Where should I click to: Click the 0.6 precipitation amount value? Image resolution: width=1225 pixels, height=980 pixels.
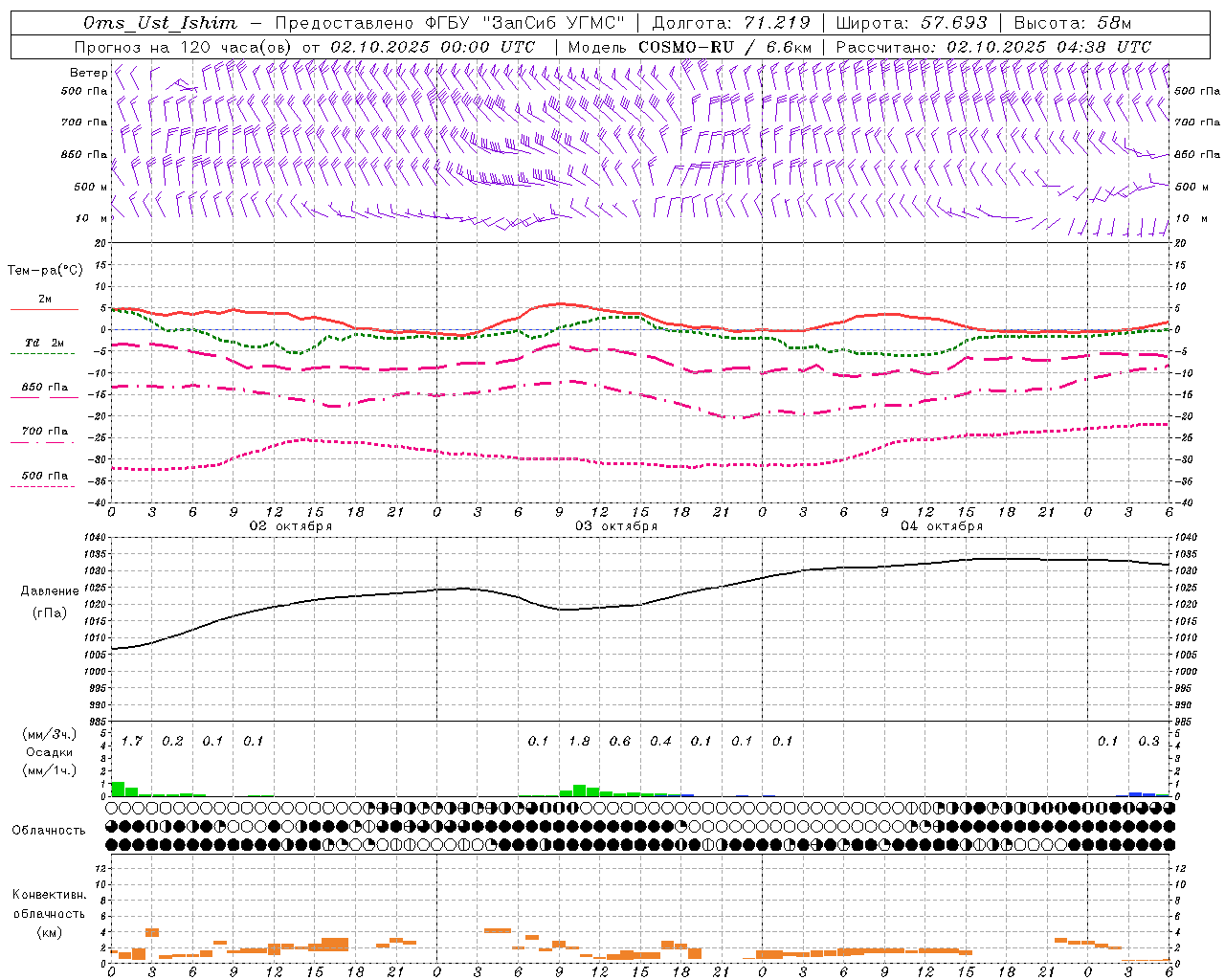click(x=620, y=741)
